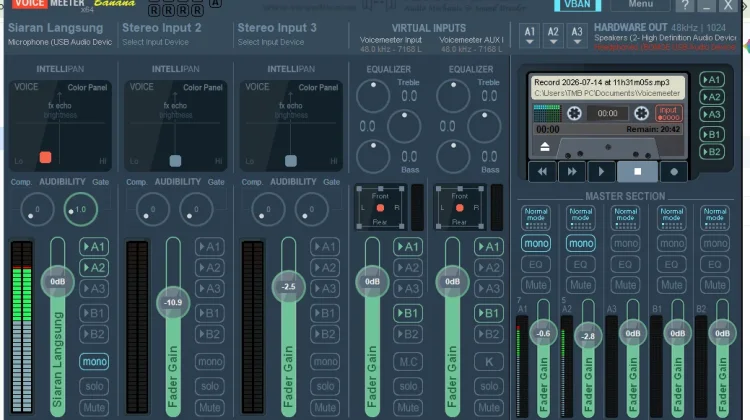The height and width of the screenshot is (420, 750).
Task: Enable B2 routing on Stereo Input 3
Action: pyautogui.click(x=325, y=334)
